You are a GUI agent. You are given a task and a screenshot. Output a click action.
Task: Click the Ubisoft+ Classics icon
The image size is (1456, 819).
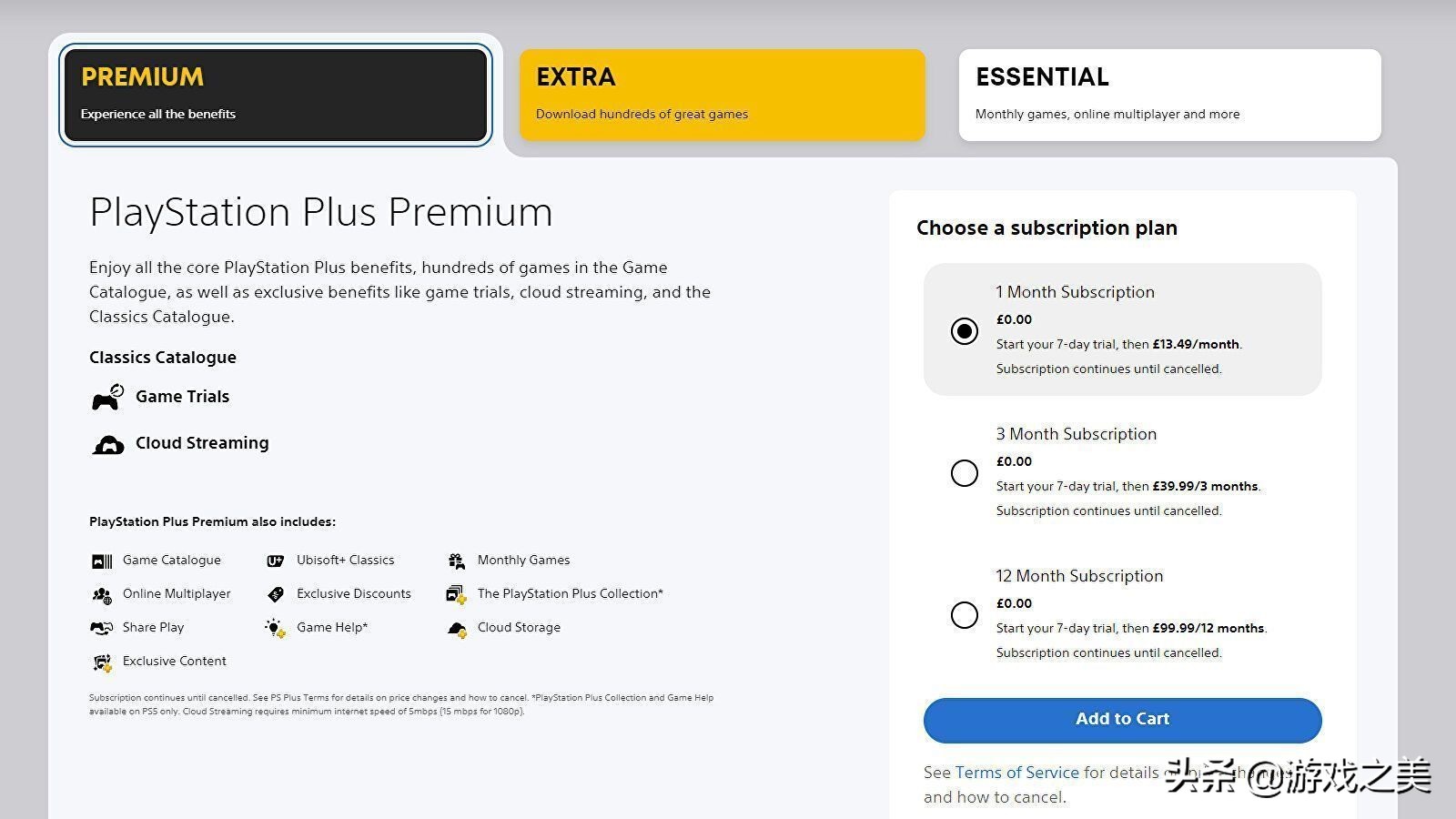pyautogui.click(x=275, y=561)
